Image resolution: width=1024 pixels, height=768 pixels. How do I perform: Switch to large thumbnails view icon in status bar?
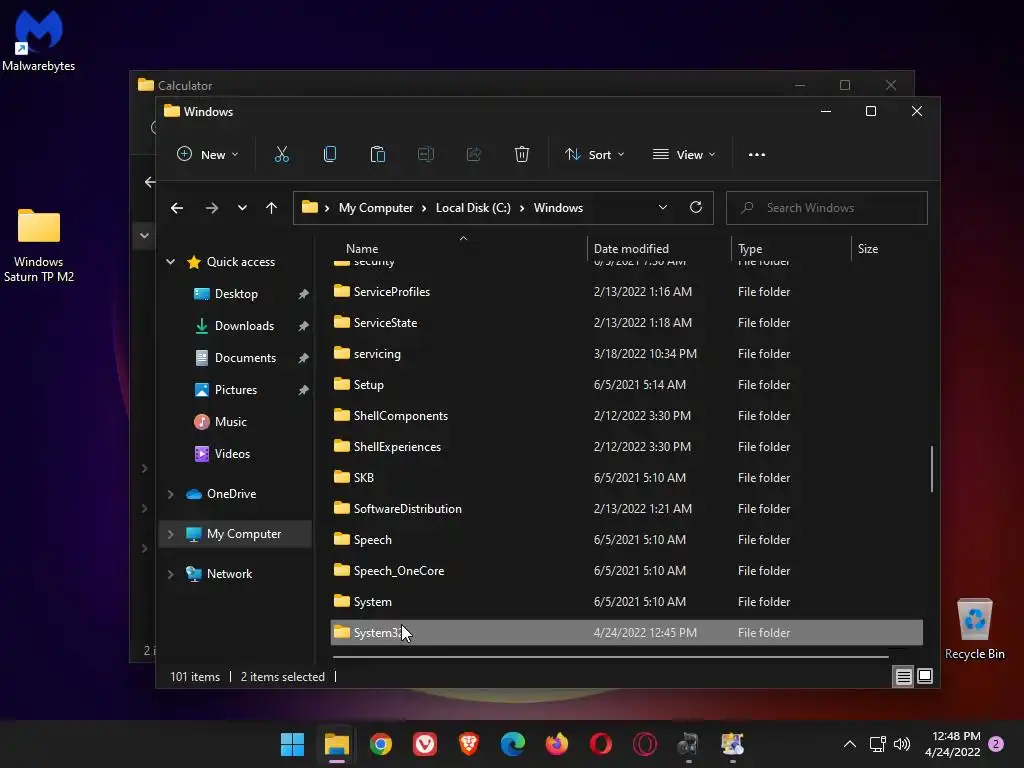click(x=925, y=677)
